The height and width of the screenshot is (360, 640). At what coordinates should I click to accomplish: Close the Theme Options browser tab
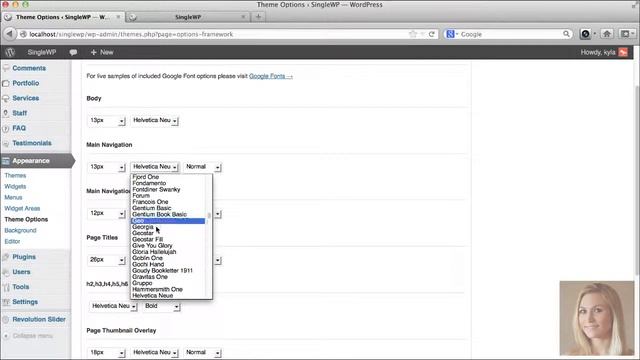[x=118, y=17]
